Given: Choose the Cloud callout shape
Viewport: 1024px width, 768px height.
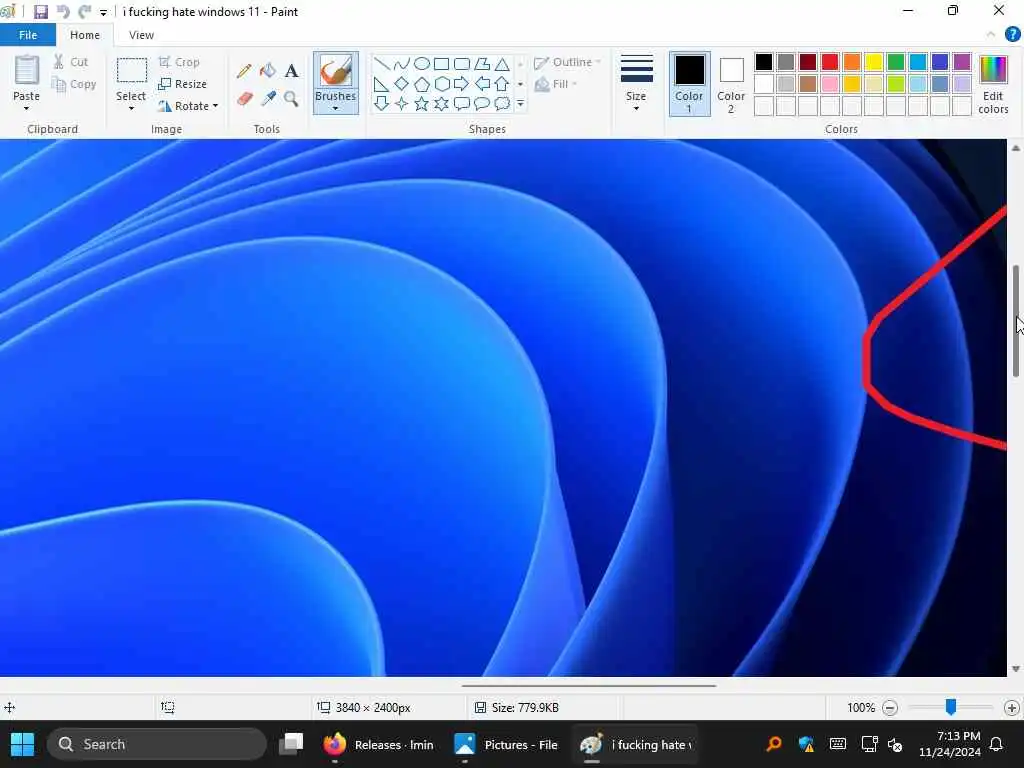Looking at the screenshot, I should pos(502,104).
